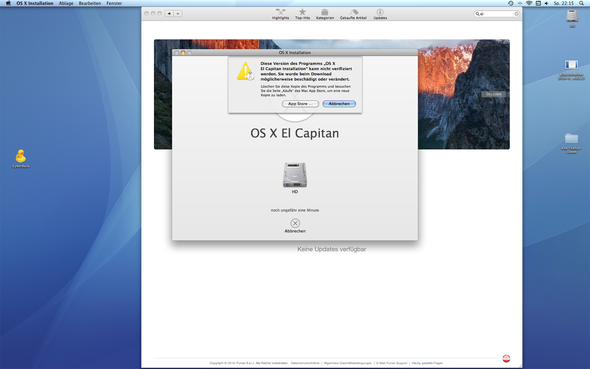
Task: Open Top-Hits in the App Store toolbar
Action: (302, 14)
